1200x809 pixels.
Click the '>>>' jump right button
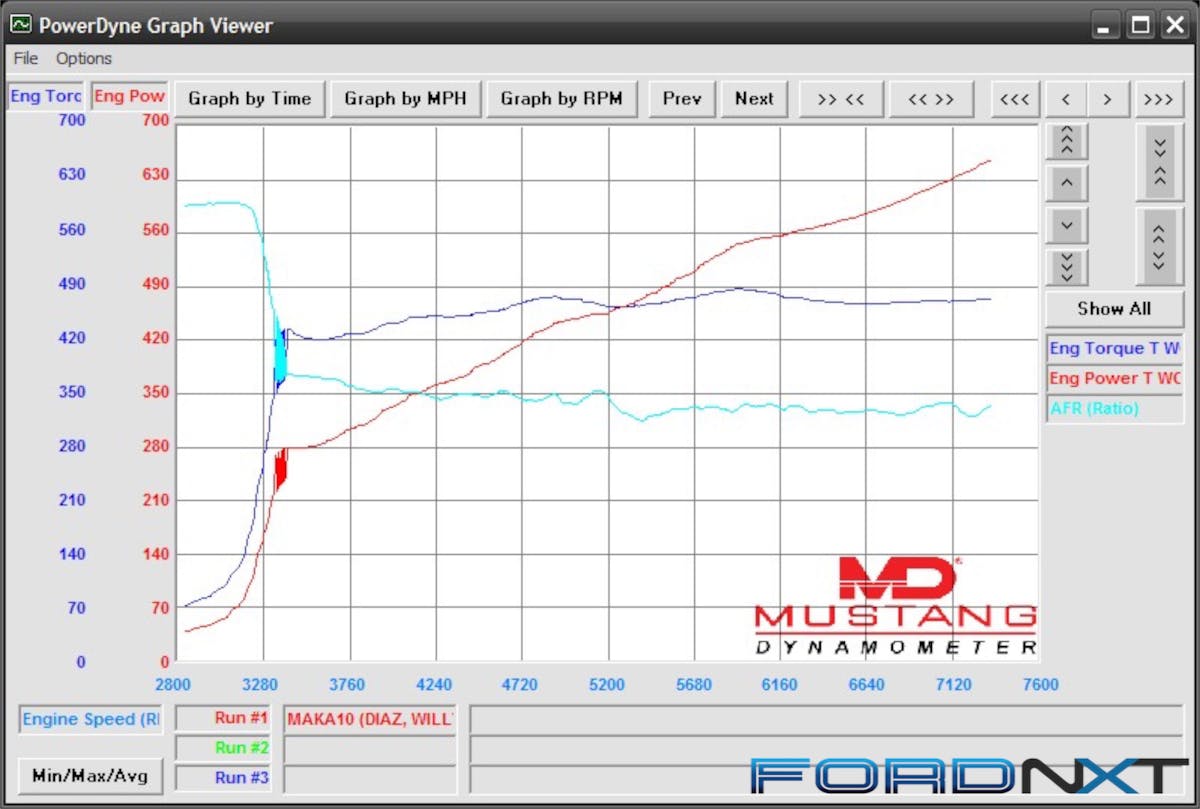tap(1158, 99)
